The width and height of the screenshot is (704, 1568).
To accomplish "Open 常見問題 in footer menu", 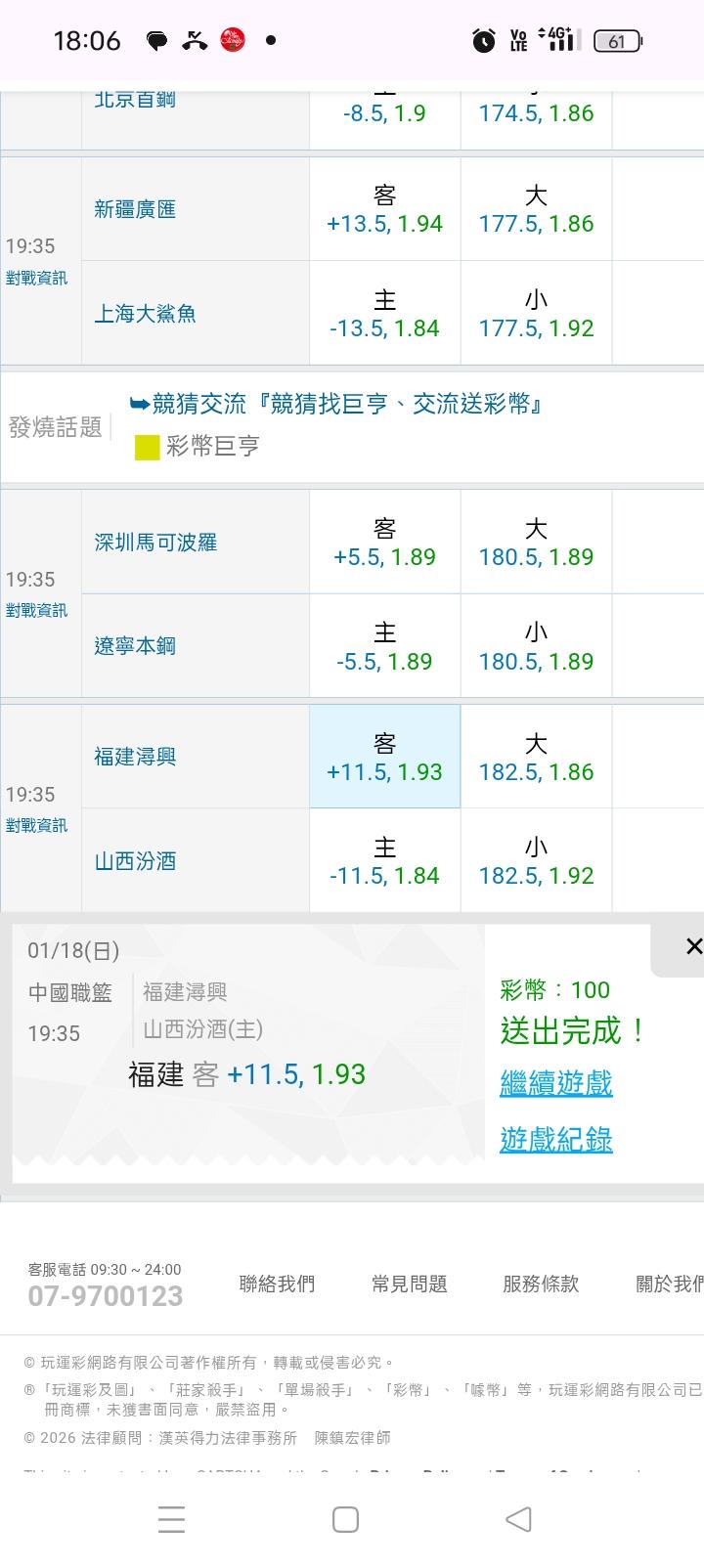I will (x=409, y=1284).
